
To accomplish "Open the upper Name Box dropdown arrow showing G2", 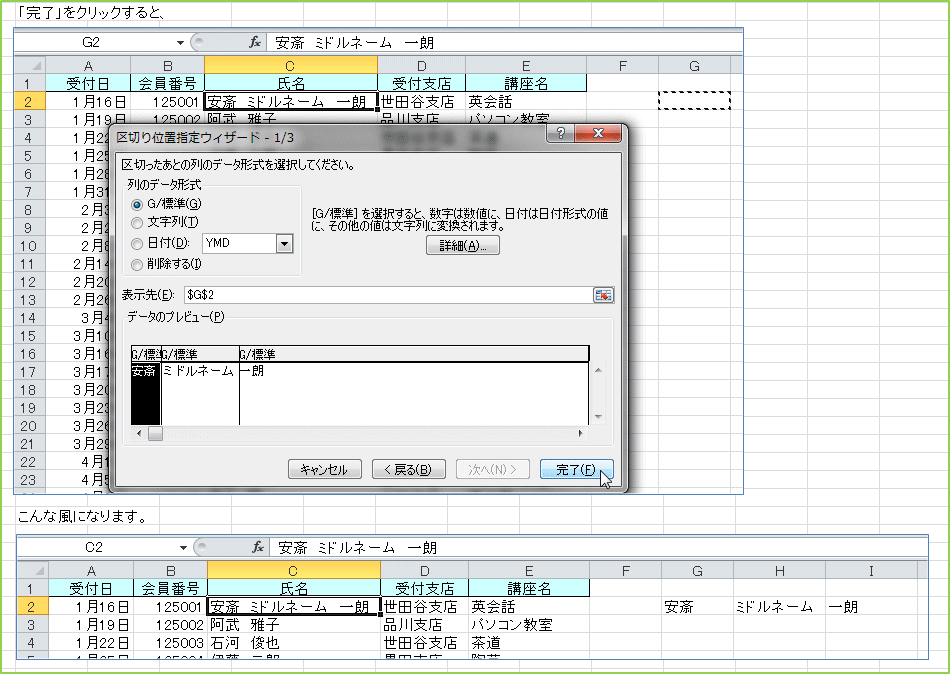I will [x=180, y=42].
